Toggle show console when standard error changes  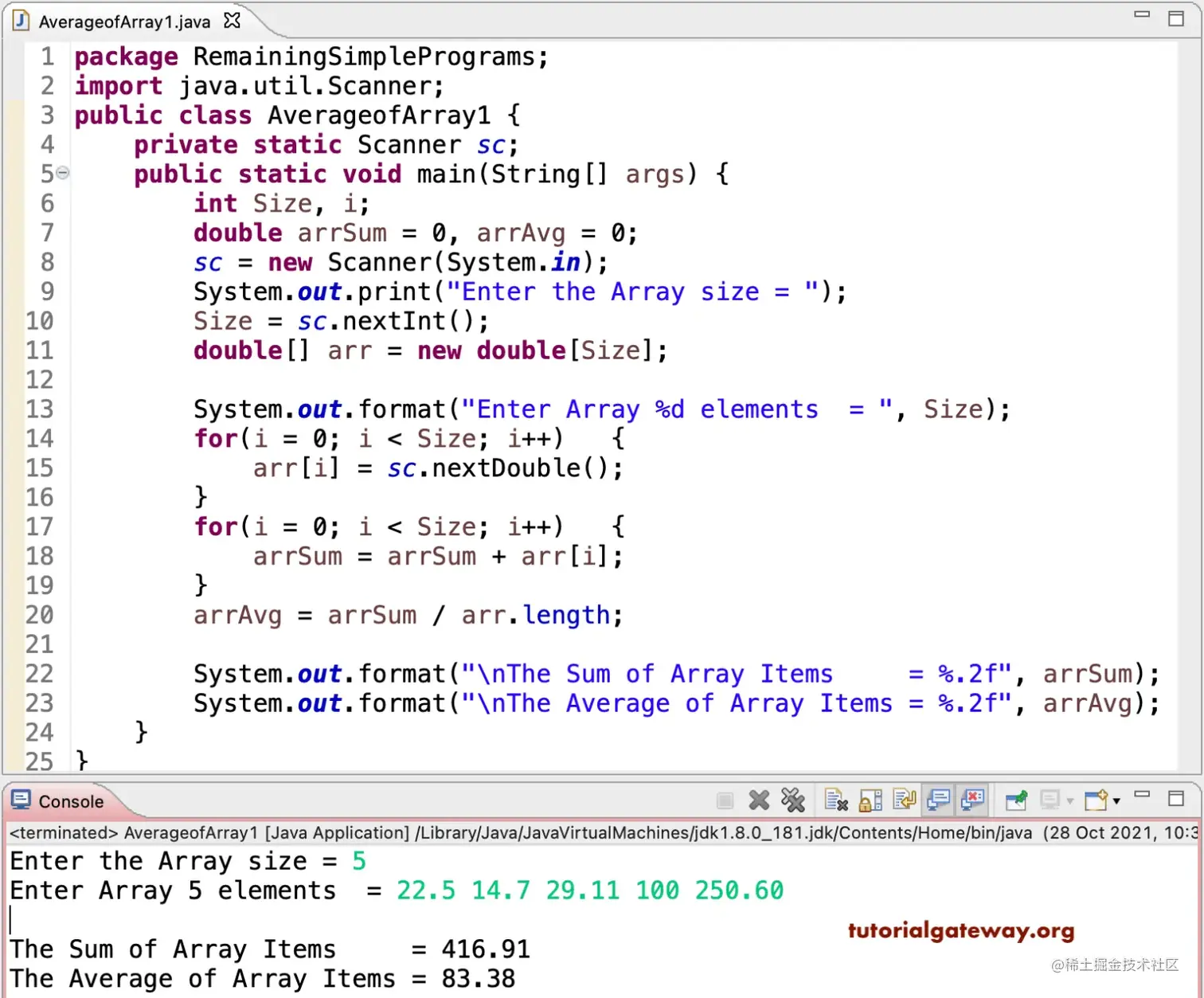coord(973,800)
